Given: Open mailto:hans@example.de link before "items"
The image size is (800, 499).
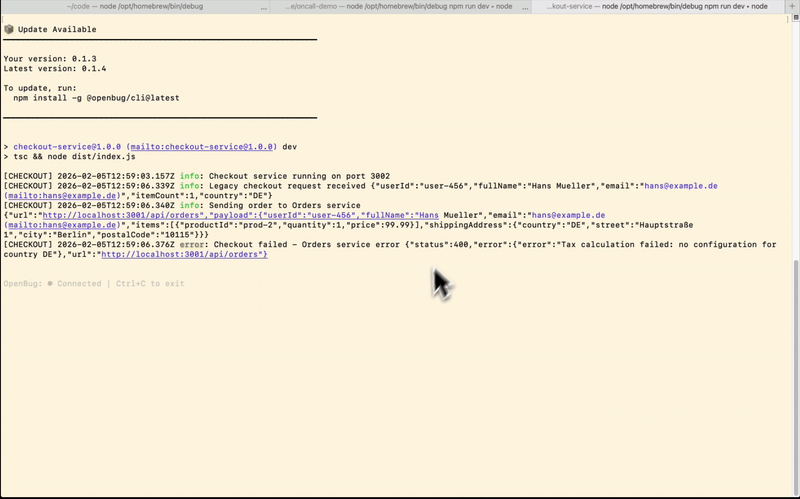Looking at the screenshot, I should tap(62, 225).
